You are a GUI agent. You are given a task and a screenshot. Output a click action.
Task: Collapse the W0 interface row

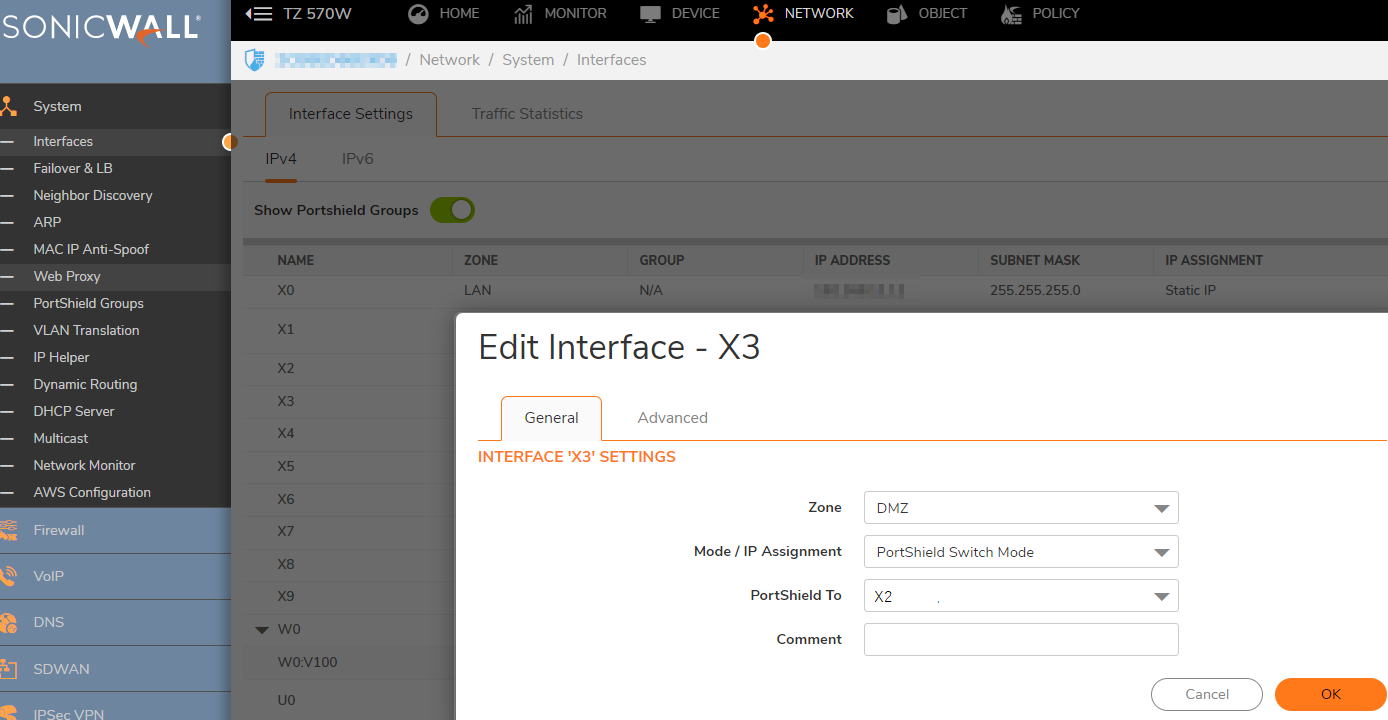coord(262,630)
